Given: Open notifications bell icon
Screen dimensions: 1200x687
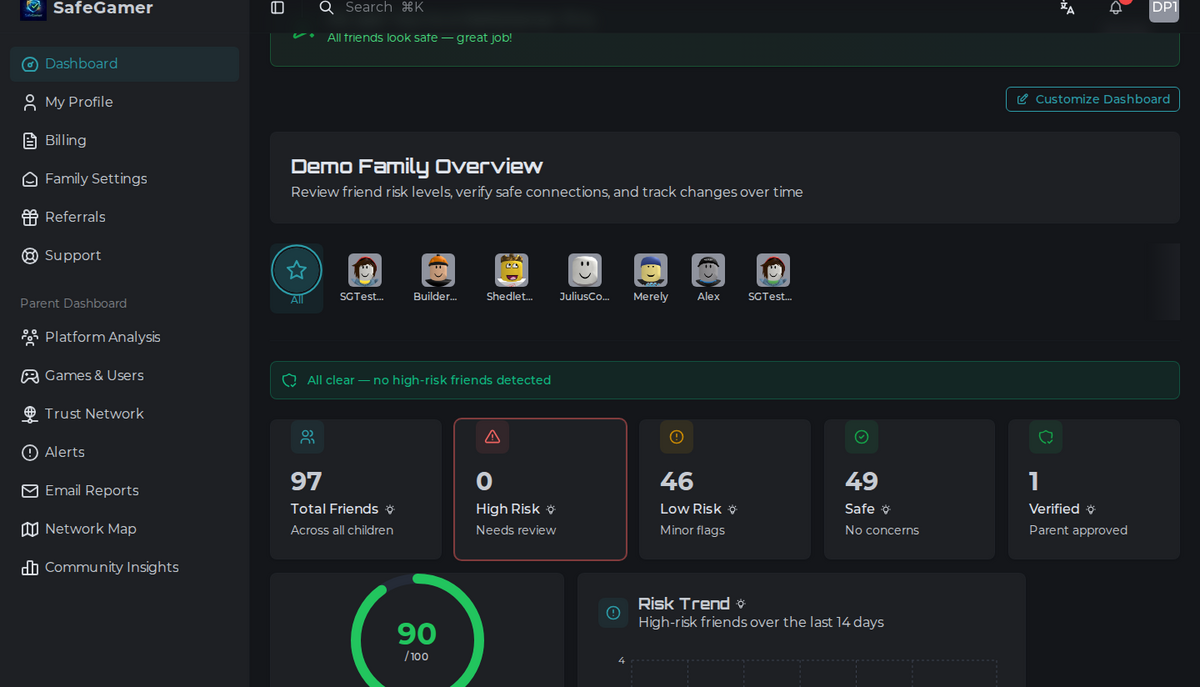Looking at the screenshot, I should click(1116, 8).
